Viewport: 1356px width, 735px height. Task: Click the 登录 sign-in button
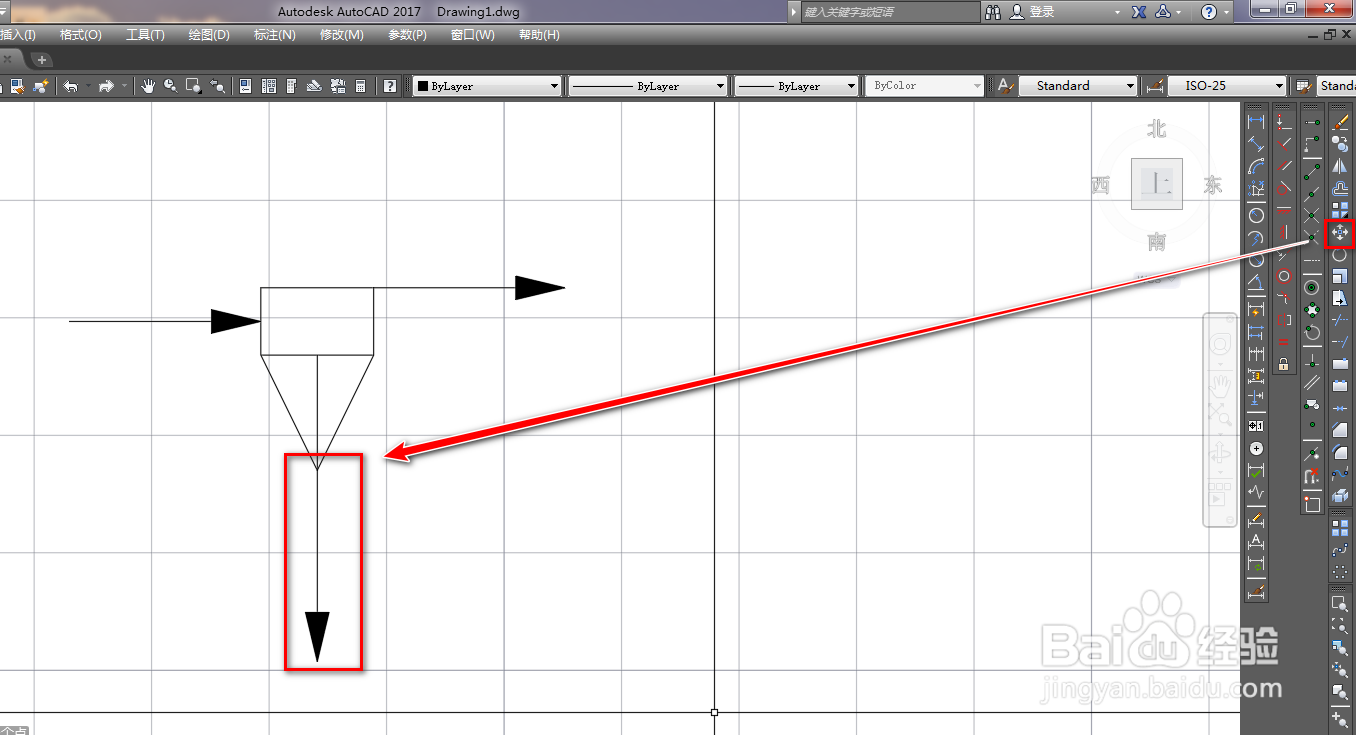tap(1033, 12)
